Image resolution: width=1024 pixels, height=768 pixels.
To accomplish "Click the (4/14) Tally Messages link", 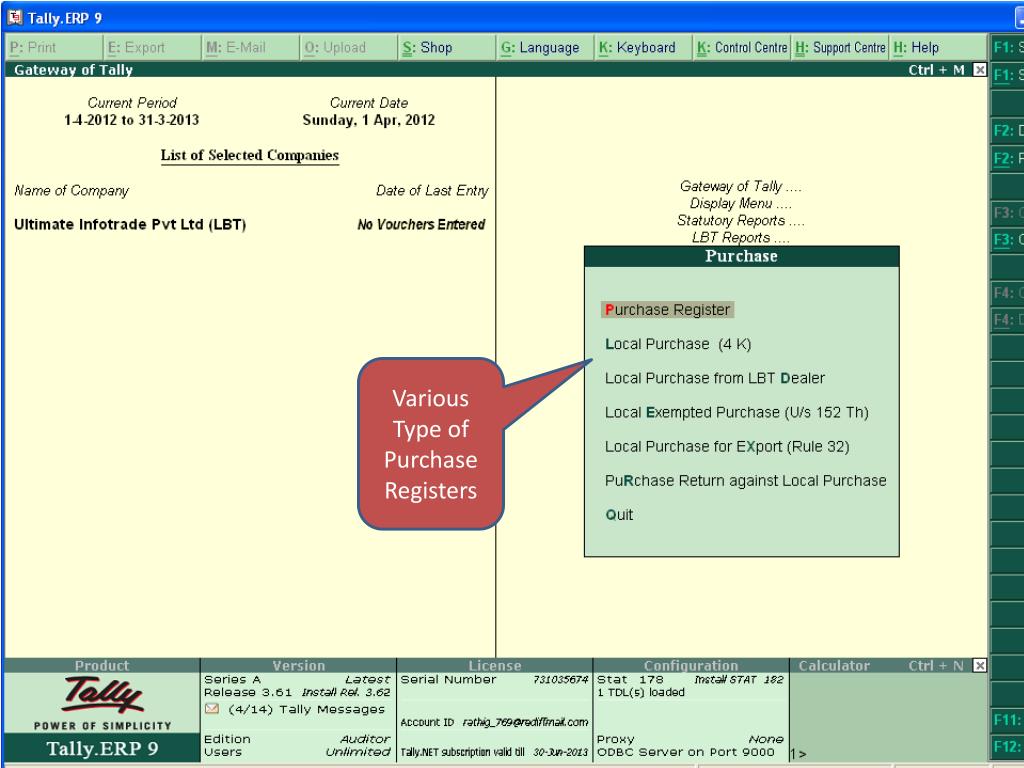I will coord(306,709).
